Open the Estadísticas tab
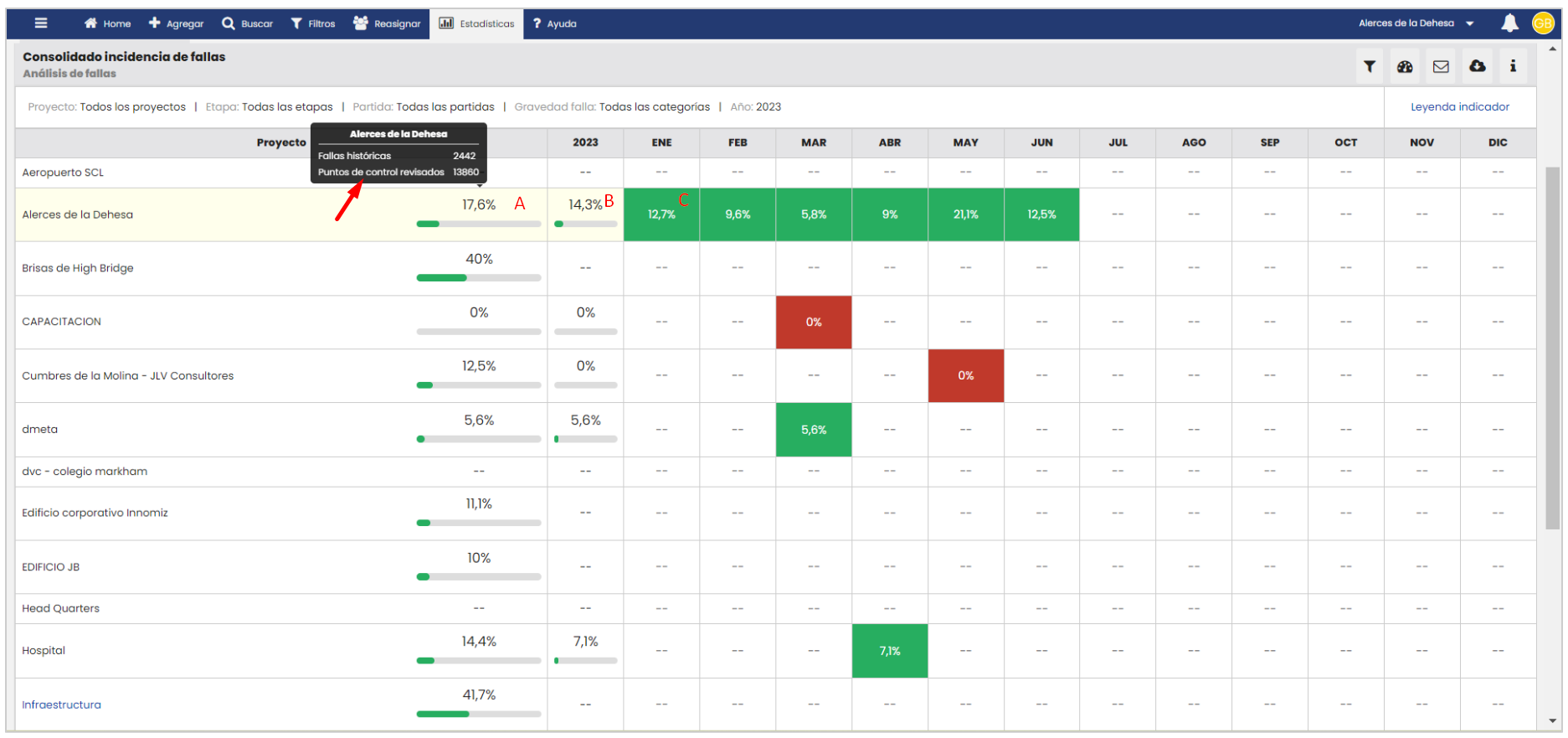 point(477,23)
